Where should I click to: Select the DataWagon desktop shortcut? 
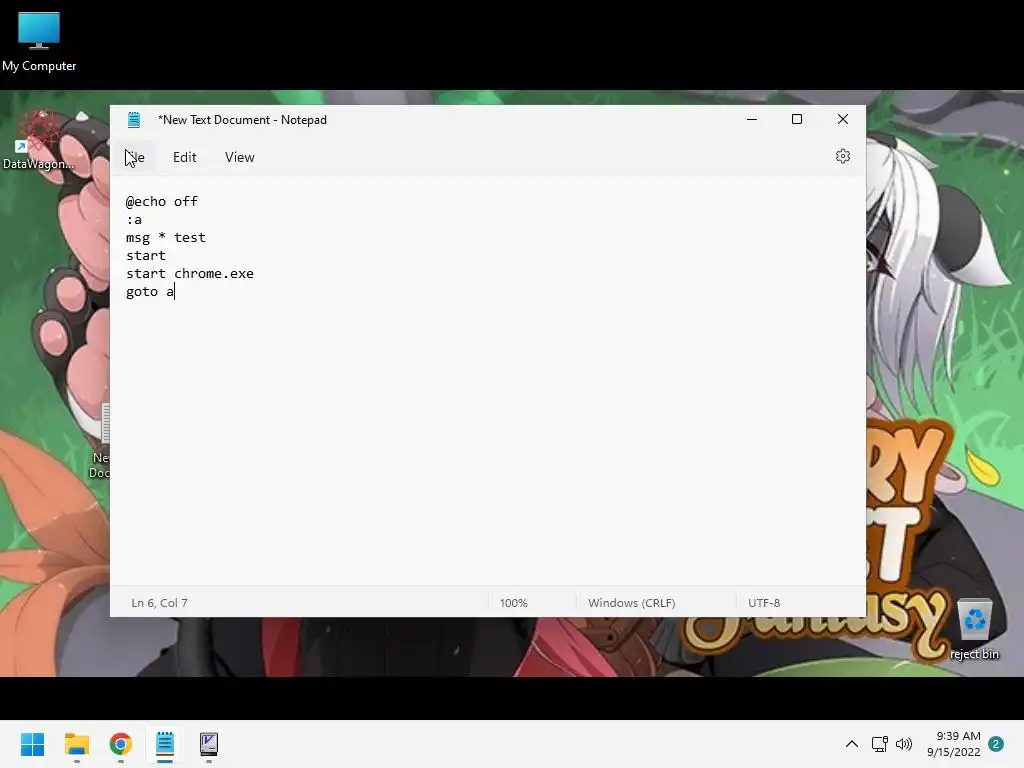(x=40, y=140)
